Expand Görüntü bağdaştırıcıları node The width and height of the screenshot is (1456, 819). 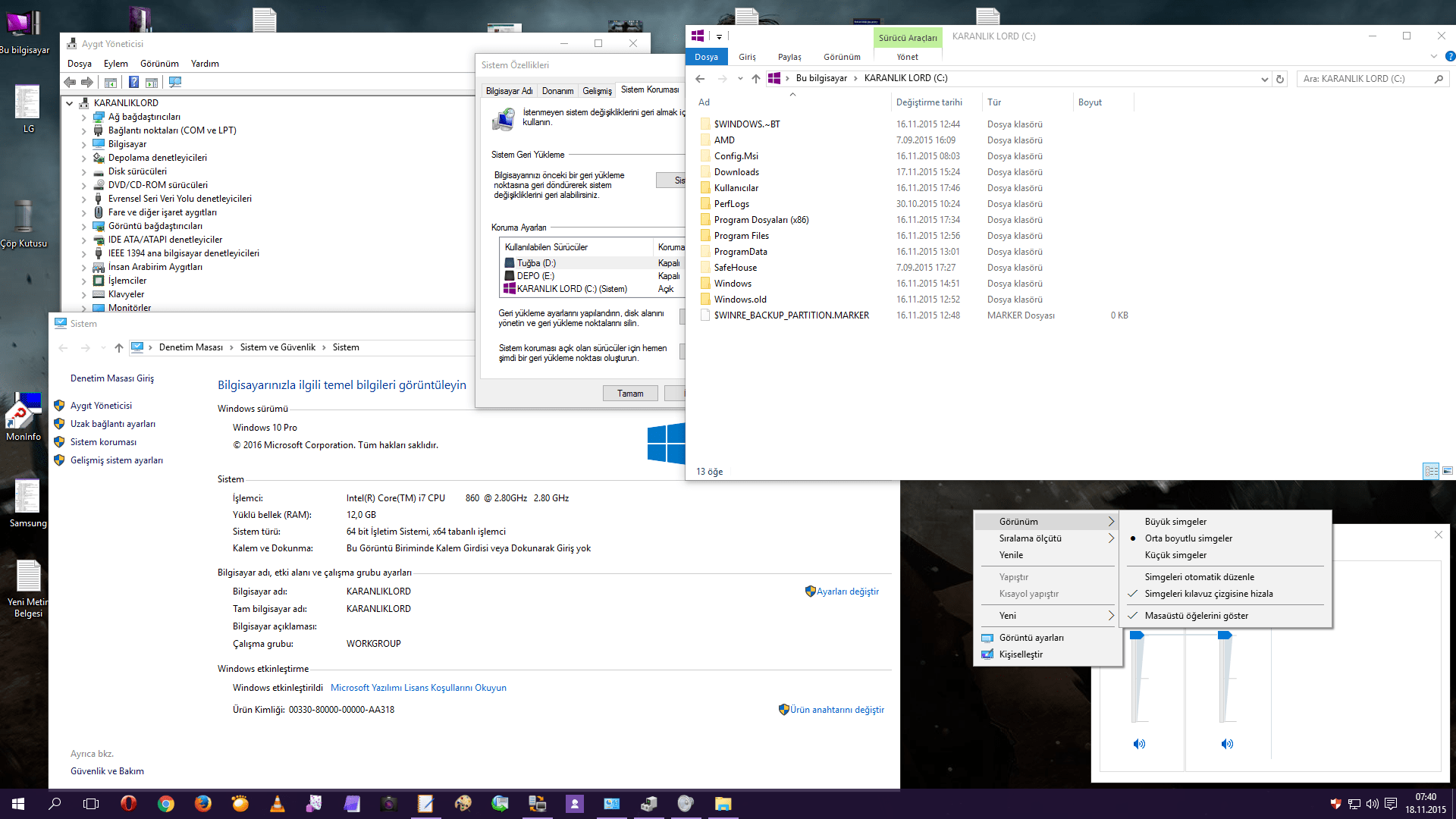tap(84, 227)
